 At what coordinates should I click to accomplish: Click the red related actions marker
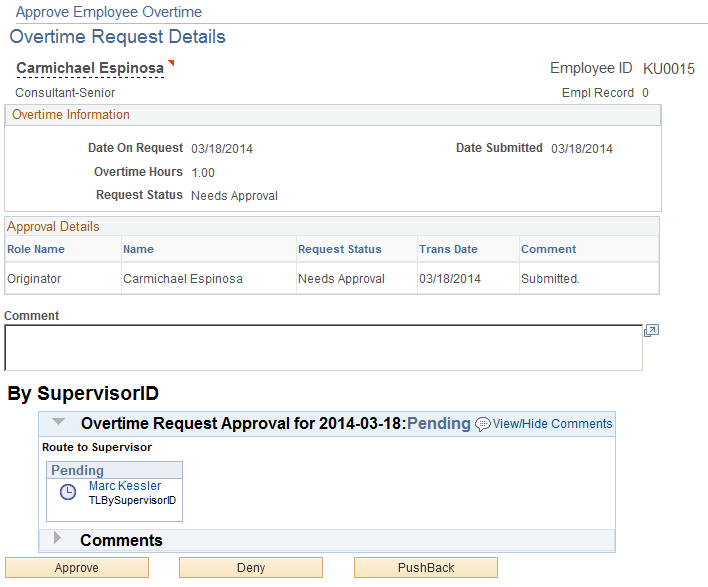tap(171, 63)
